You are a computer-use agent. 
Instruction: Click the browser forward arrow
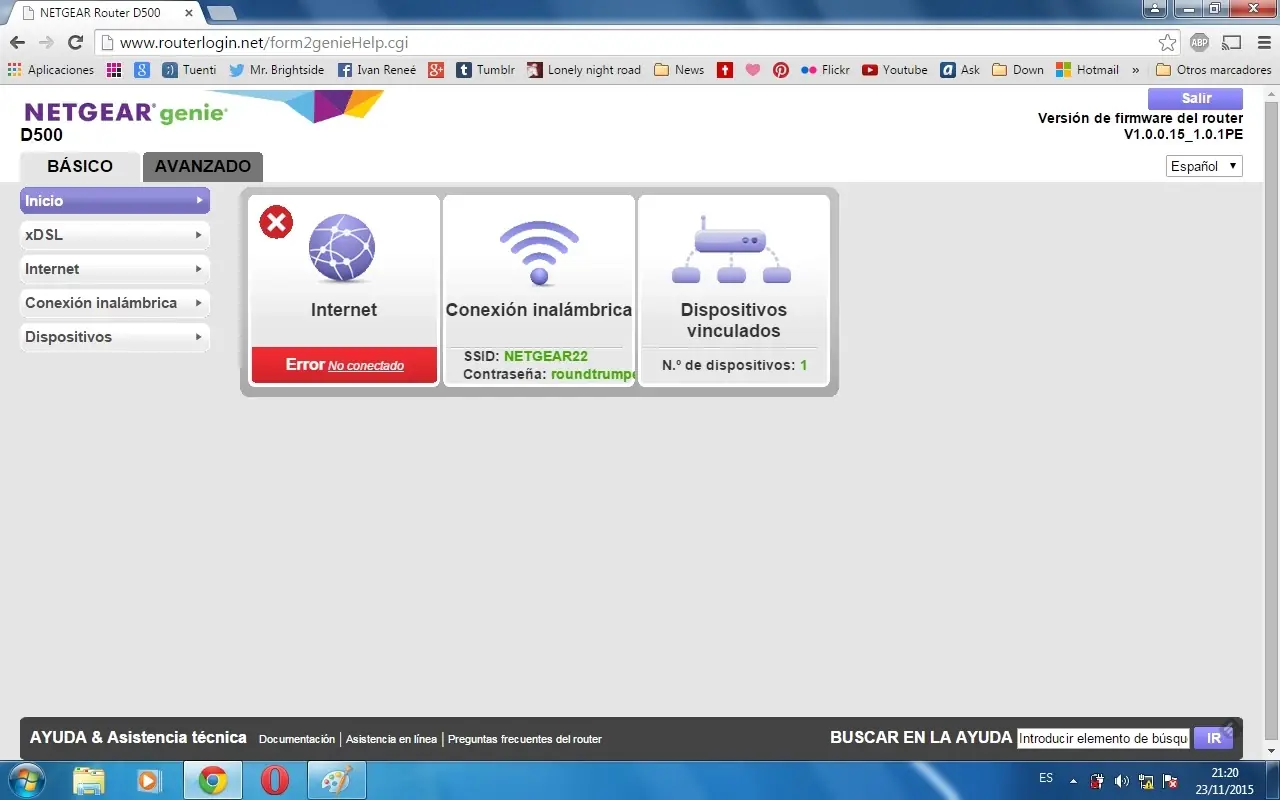45,43
